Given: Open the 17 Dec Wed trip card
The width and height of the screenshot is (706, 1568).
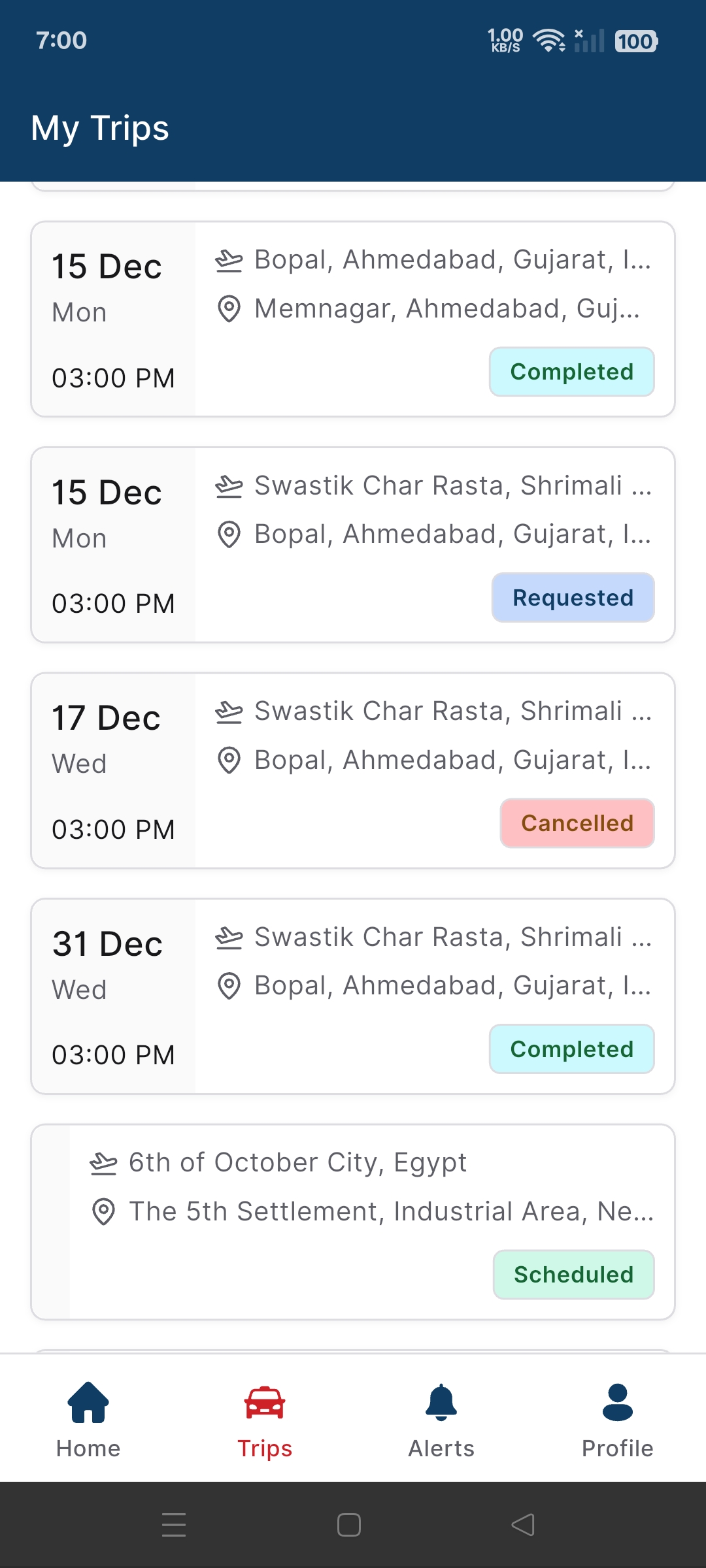Looking at the screenshot, I should coord(353,770).
